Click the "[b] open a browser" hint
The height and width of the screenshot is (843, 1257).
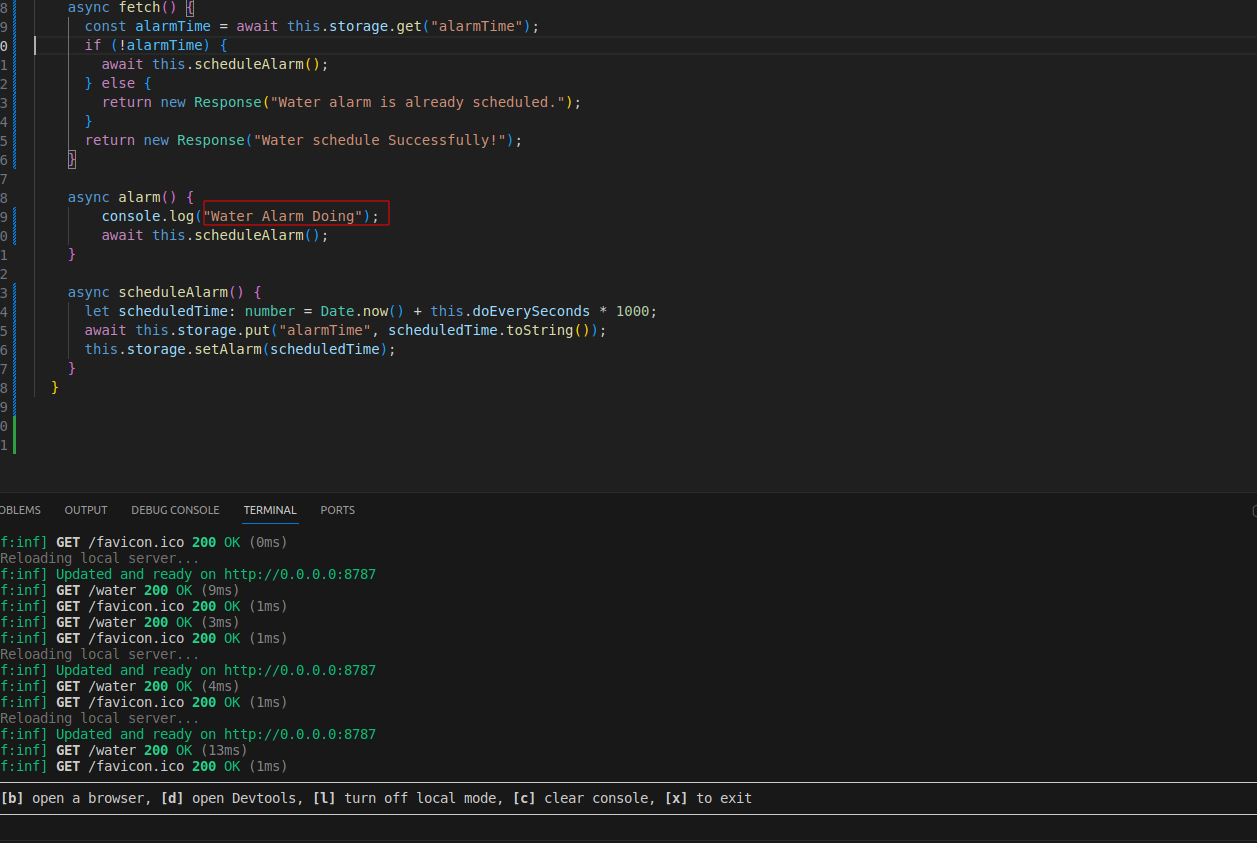(74, 798)
